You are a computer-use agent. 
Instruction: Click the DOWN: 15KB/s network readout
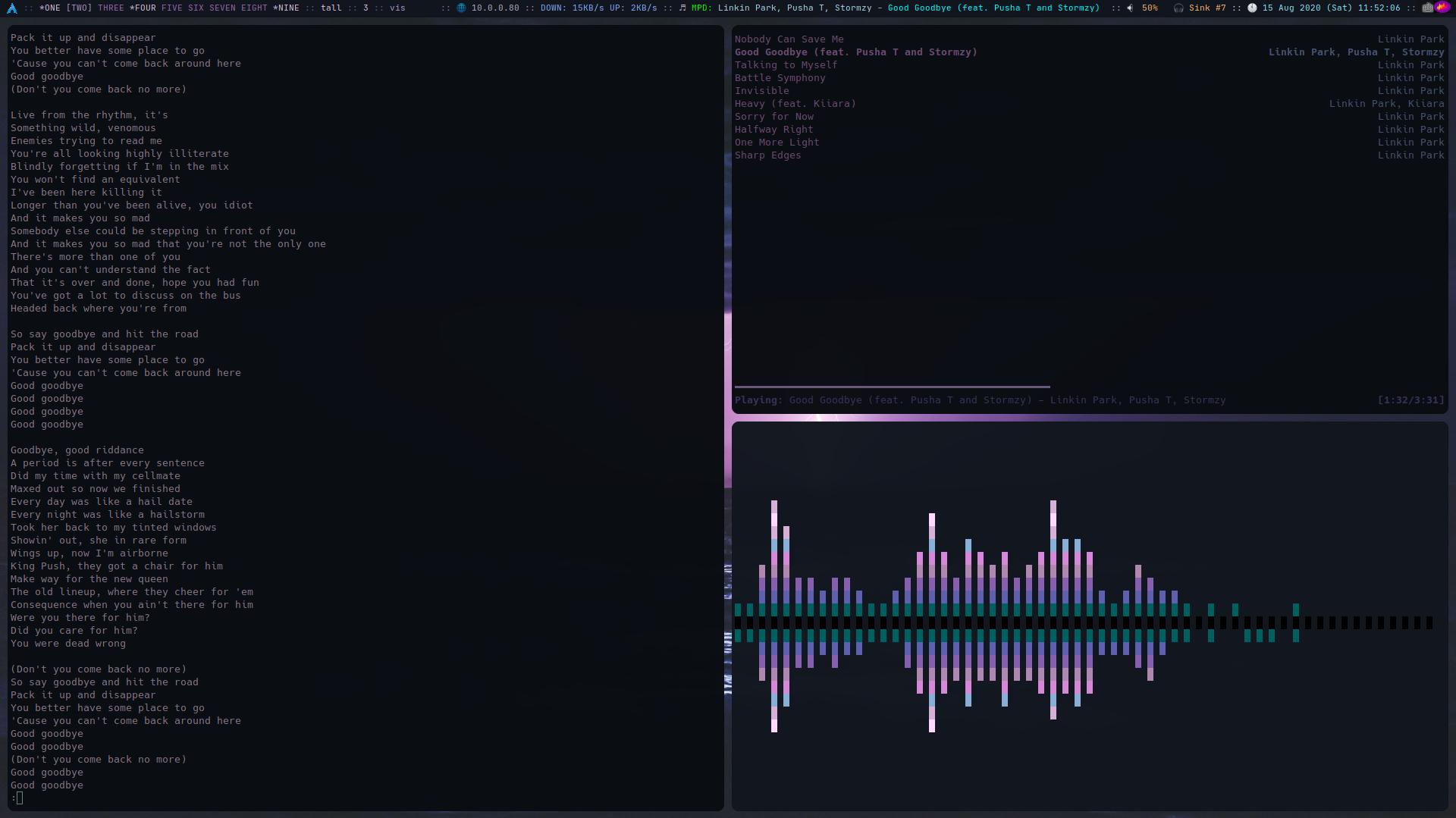click(573, 8)
